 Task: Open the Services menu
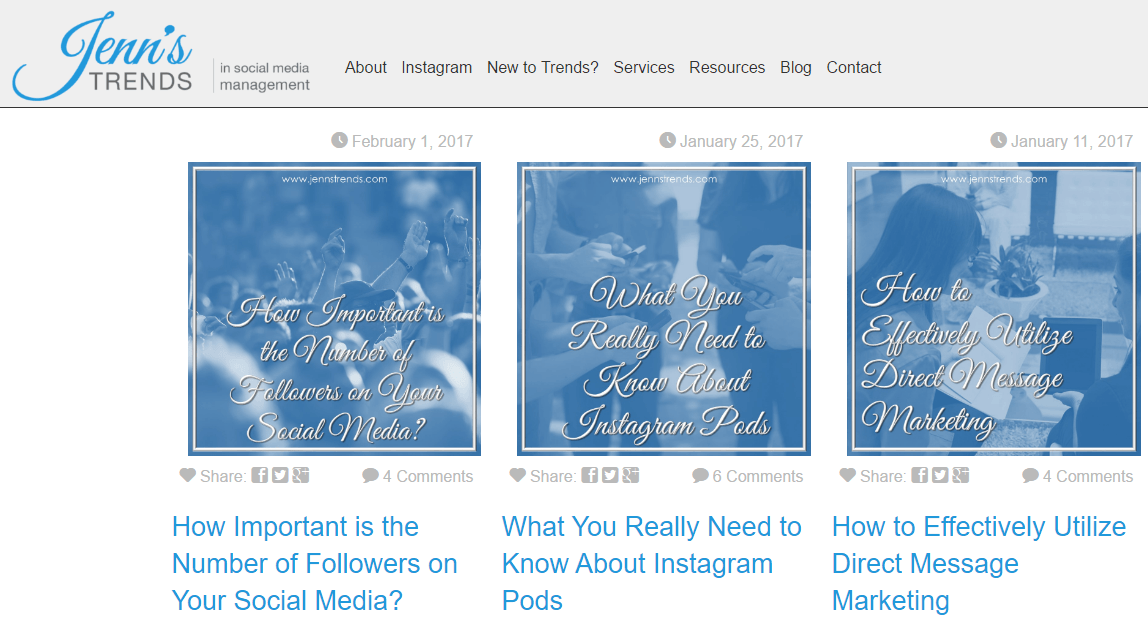coord(643,68)
